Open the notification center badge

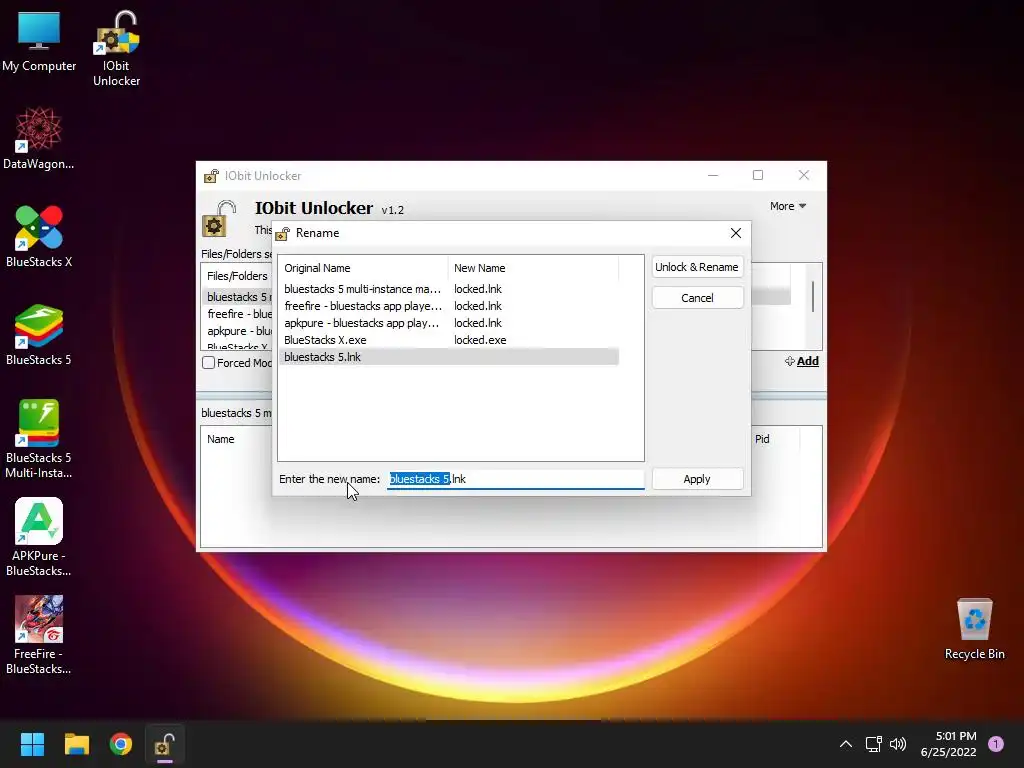[996, 744]
